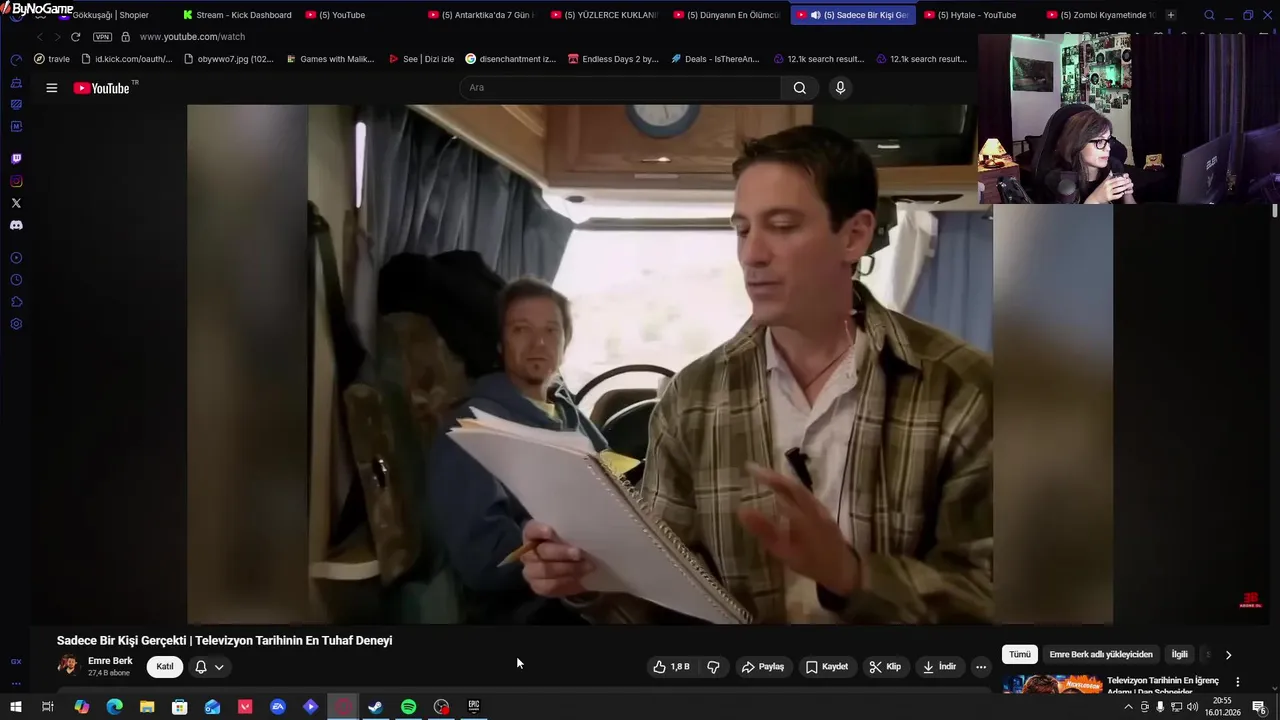The height and width of the screenshot is (720, 1280).
Task: Open Microsoft Edge from the taskbar
Action: point(114,707)
